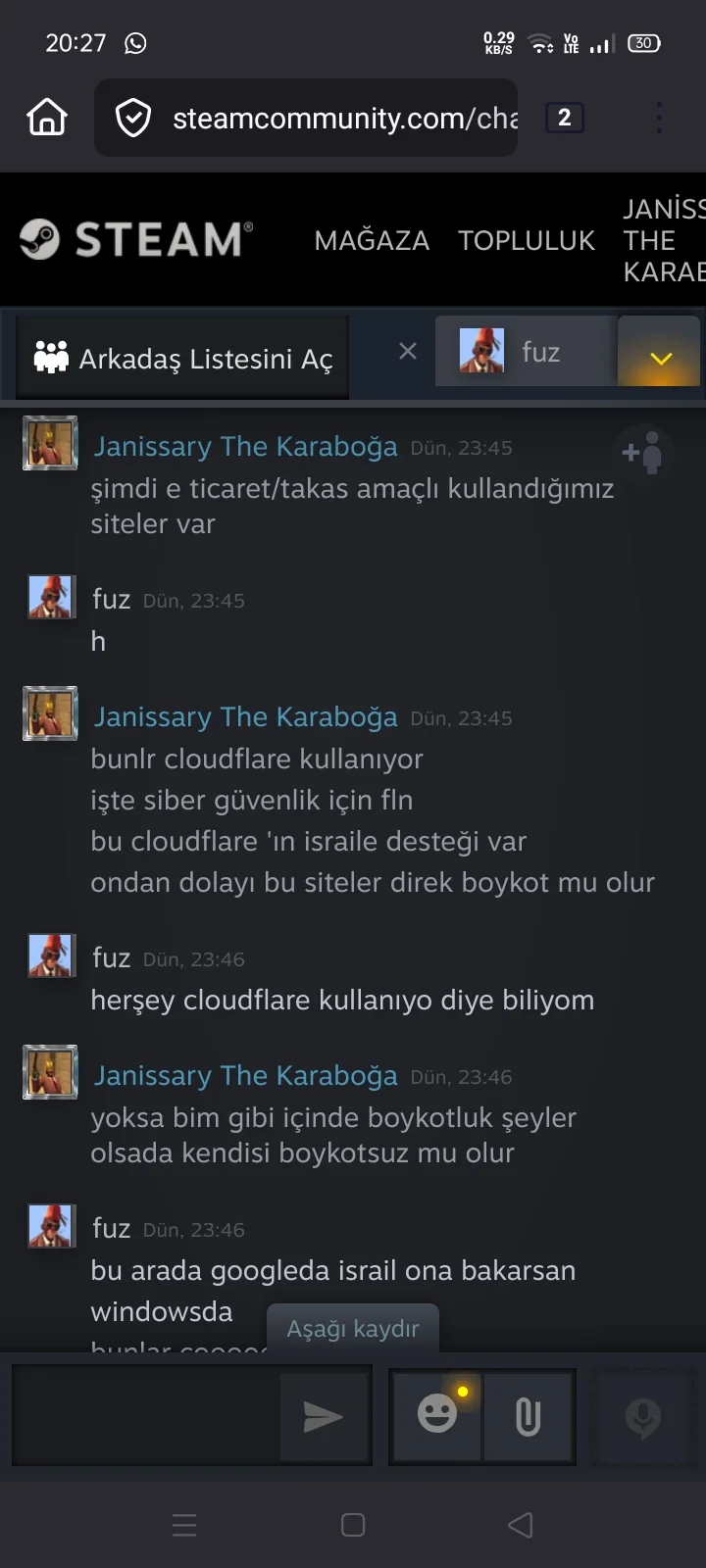Invite a friend to chat icon
The height and width of the screenshot is (1568, 706).
[643, 452]
